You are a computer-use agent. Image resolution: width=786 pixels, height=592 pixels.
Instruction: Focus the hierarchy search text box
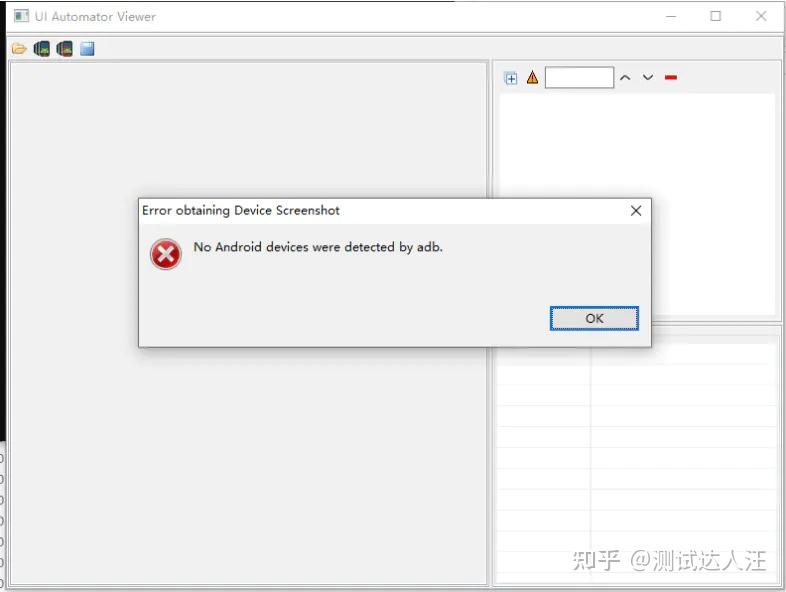click(579, 77)
